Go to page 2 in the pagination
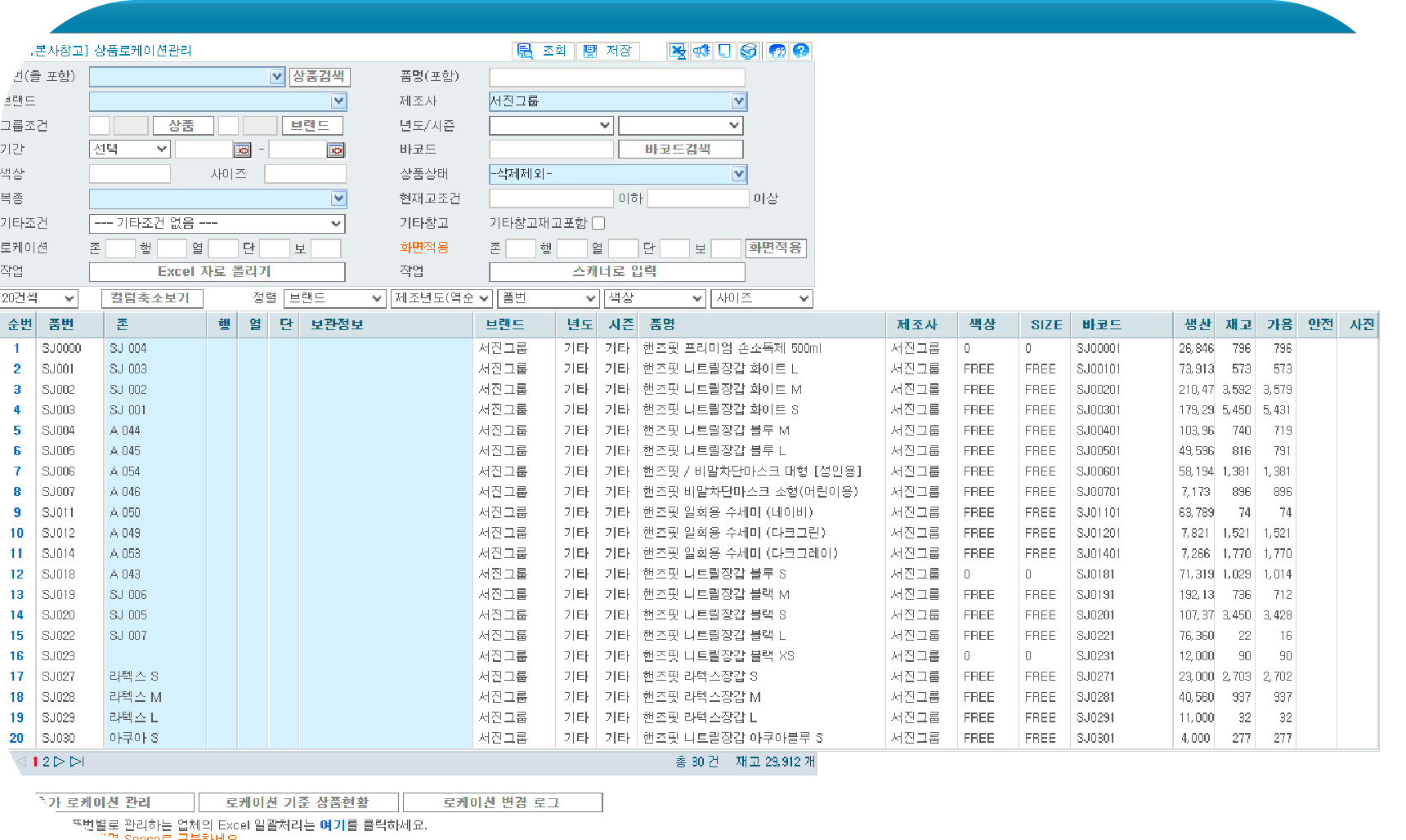 45,761
